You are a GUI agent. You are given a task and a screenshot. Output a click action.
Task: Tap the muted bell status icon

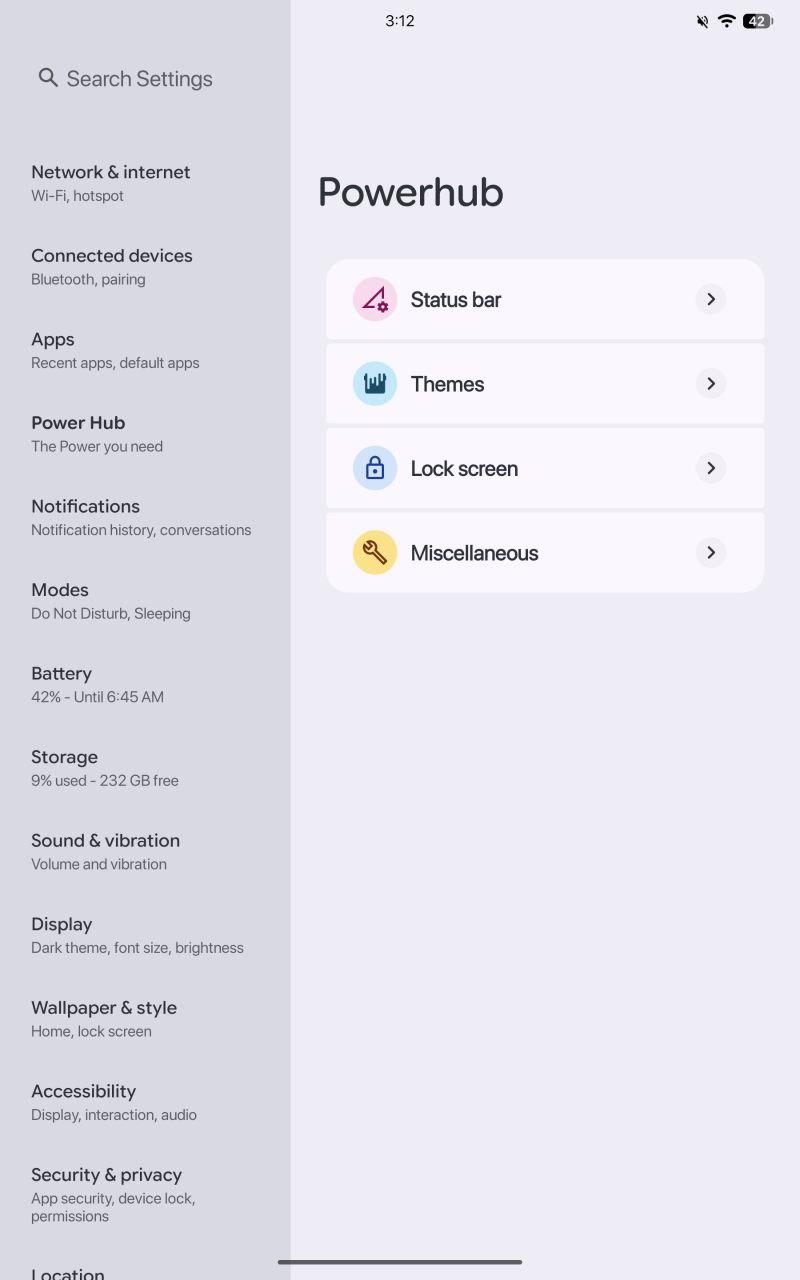[x=703, y=21]
